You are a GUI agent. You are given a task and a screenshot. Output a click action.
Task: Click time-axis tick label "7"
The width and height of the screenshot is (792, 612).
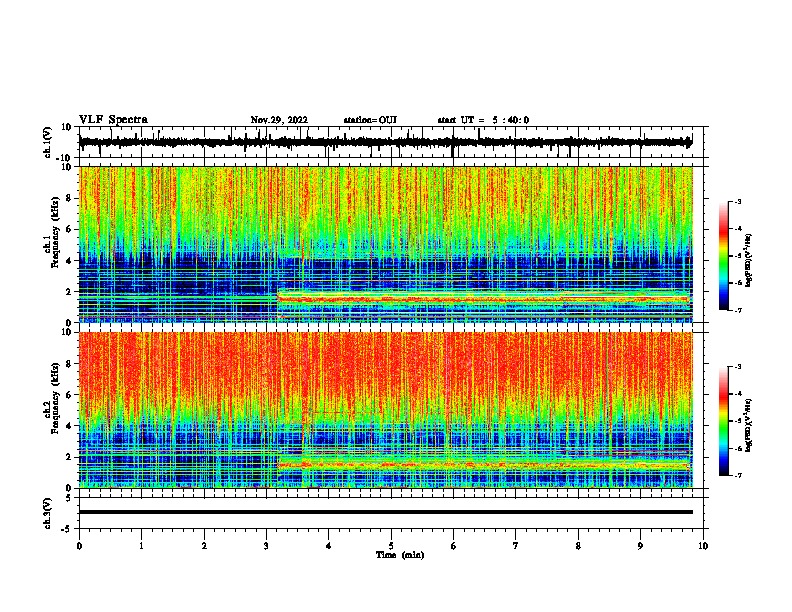(516, 546)
